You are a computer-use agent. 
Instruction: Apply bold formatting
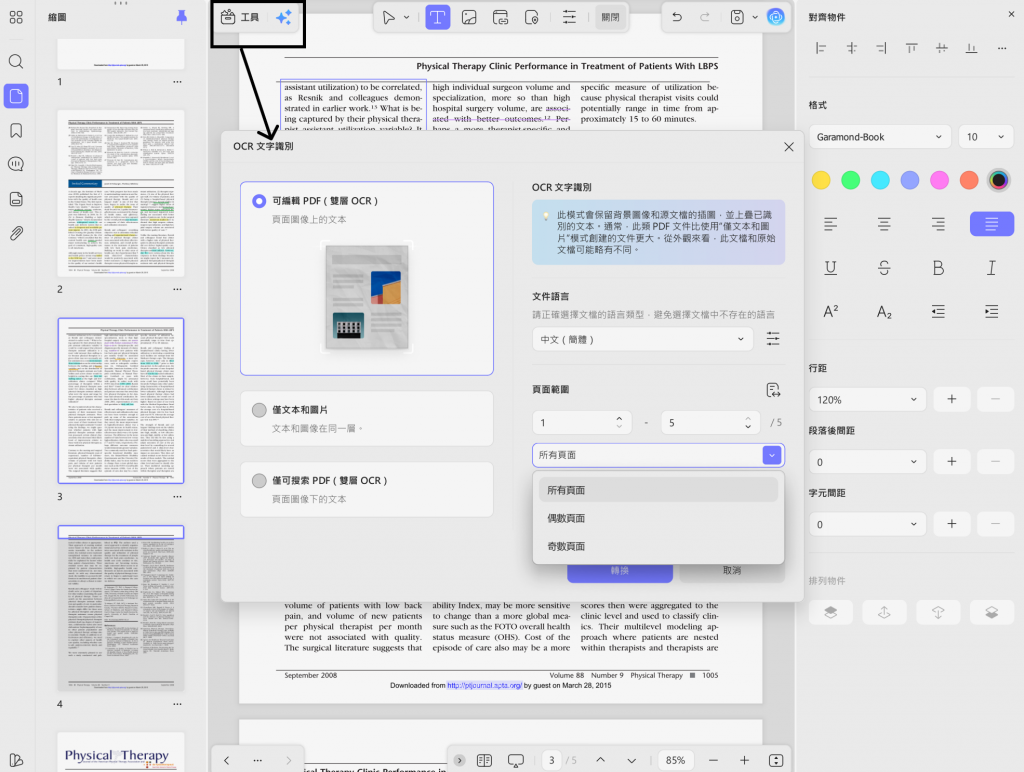point(938,268)
